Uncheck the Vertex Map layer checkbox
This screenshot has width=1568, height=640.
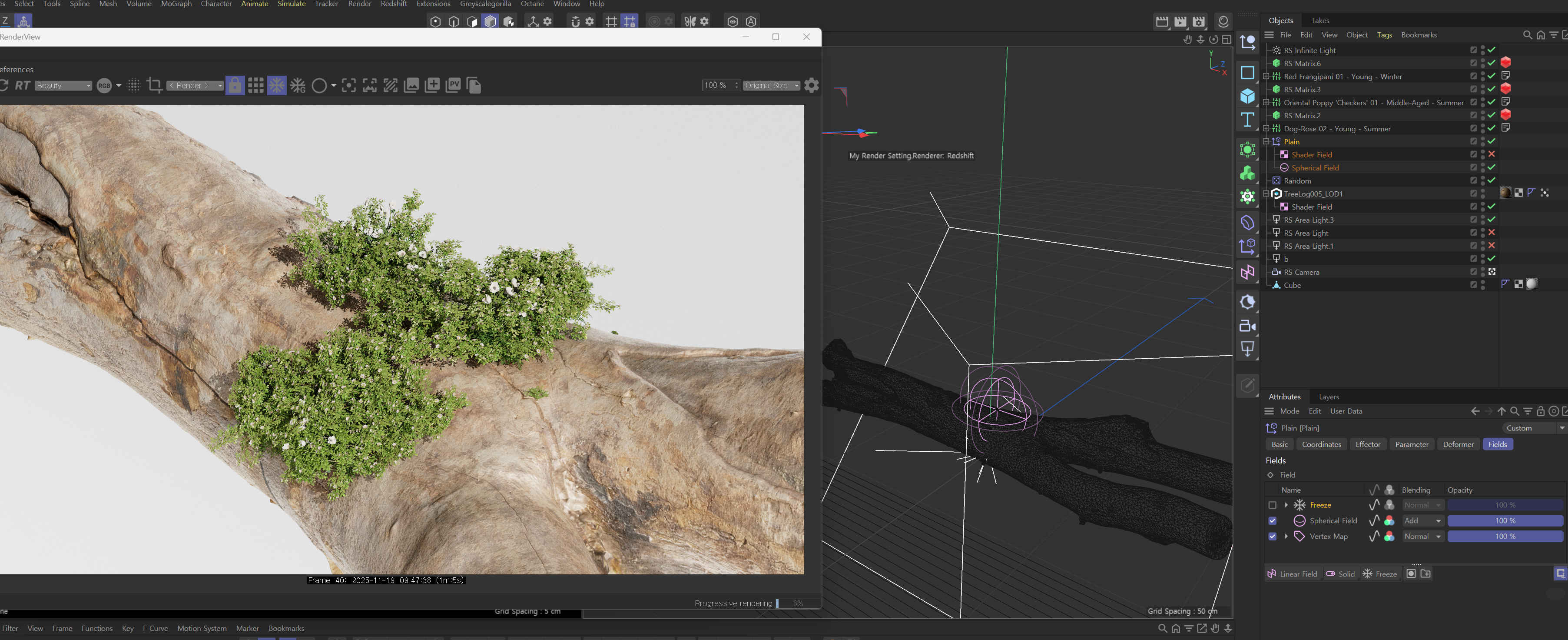pos(1272,537)
